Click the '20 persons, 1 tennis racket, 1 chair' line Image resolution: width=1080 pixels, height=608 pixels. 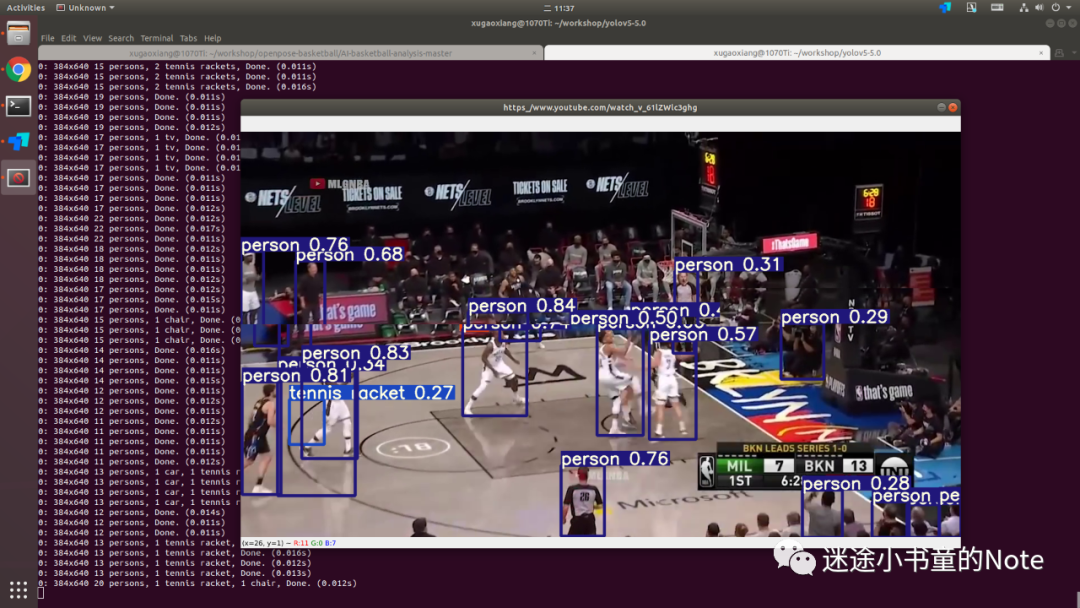pyautogui.click(x=198, y=583)
